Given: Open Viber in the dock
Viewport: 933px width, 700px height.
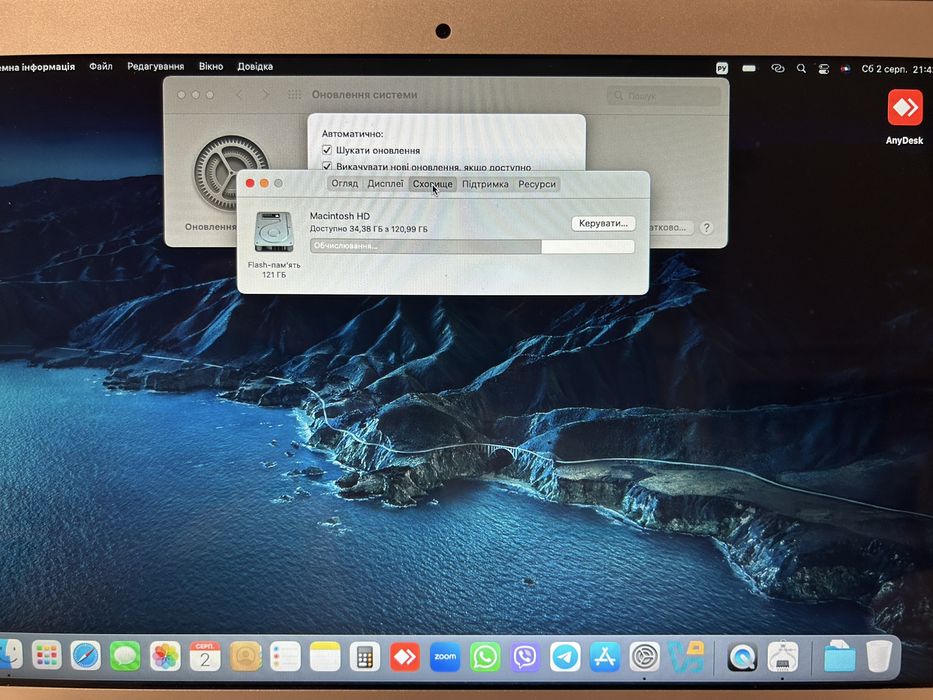Looking at the screenshot, I should 525,657.
